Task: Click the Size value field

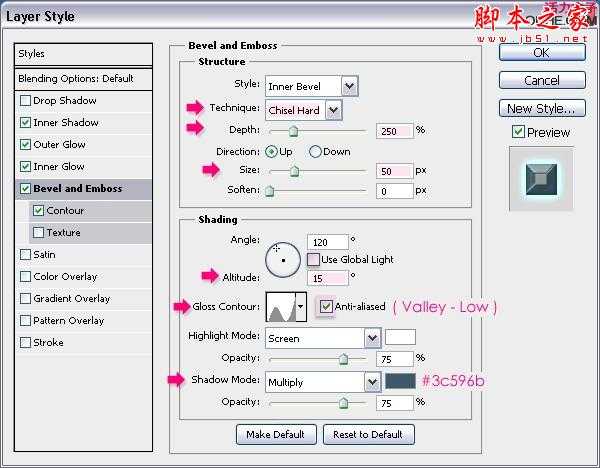Action: pyautogui.click(x=395, y=171)
